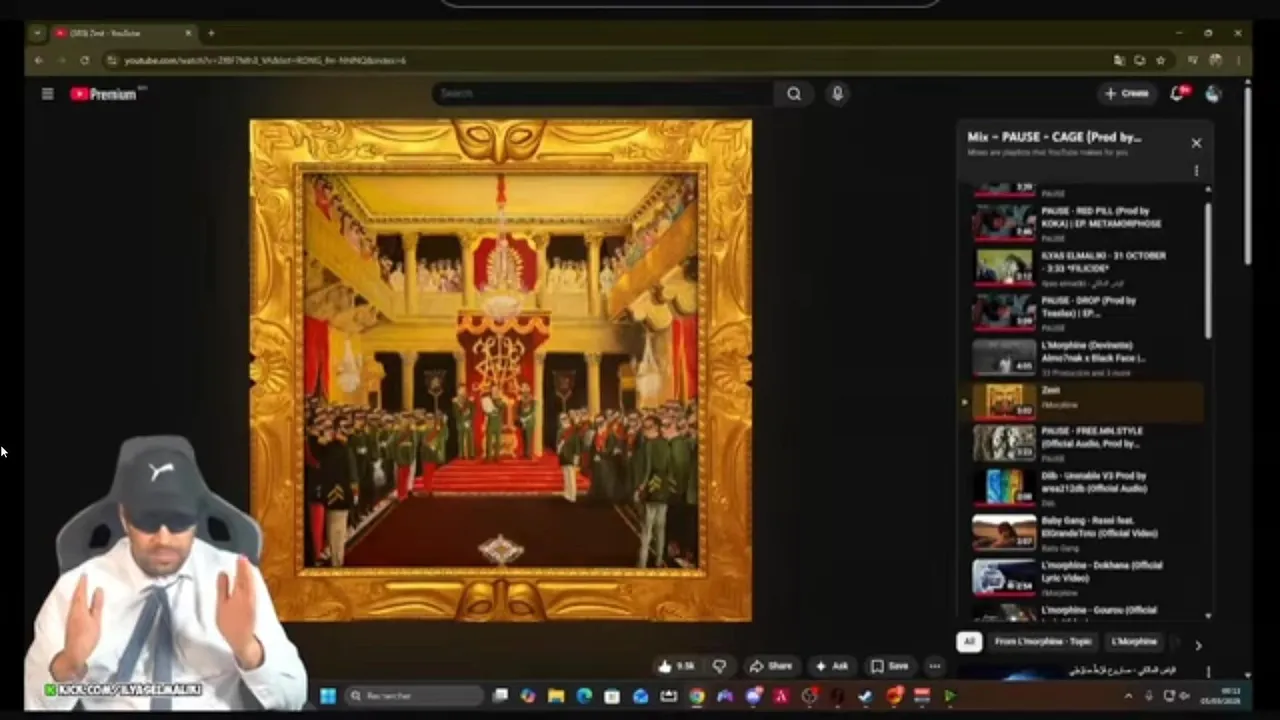Open Steam from the taskbar
Screen dimensions: 1280x720
(x=865, y=696)
